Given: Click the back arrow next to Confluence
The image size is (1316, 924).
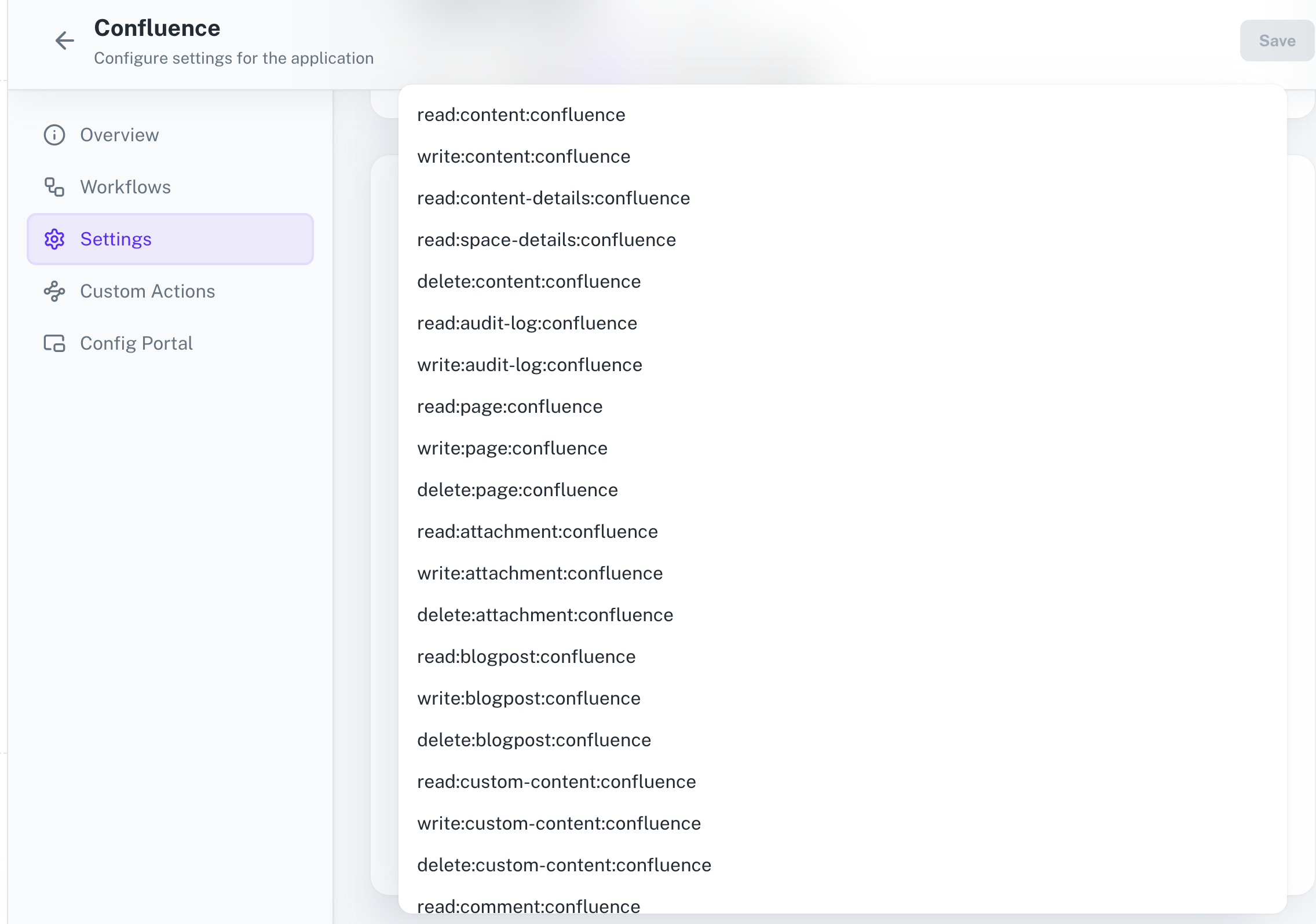Looking at the screenshot, I should [64, 41].
